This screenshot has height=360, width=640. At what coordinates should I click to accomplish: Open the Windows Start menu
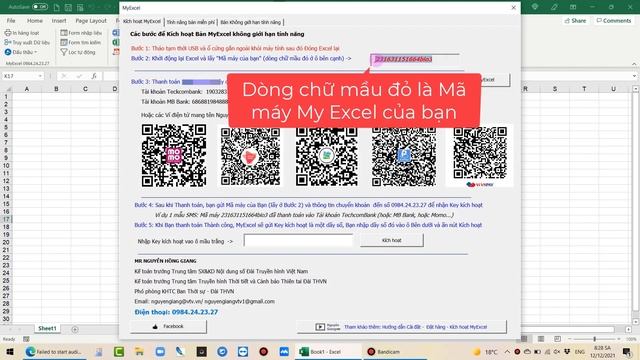coord(10,351)
